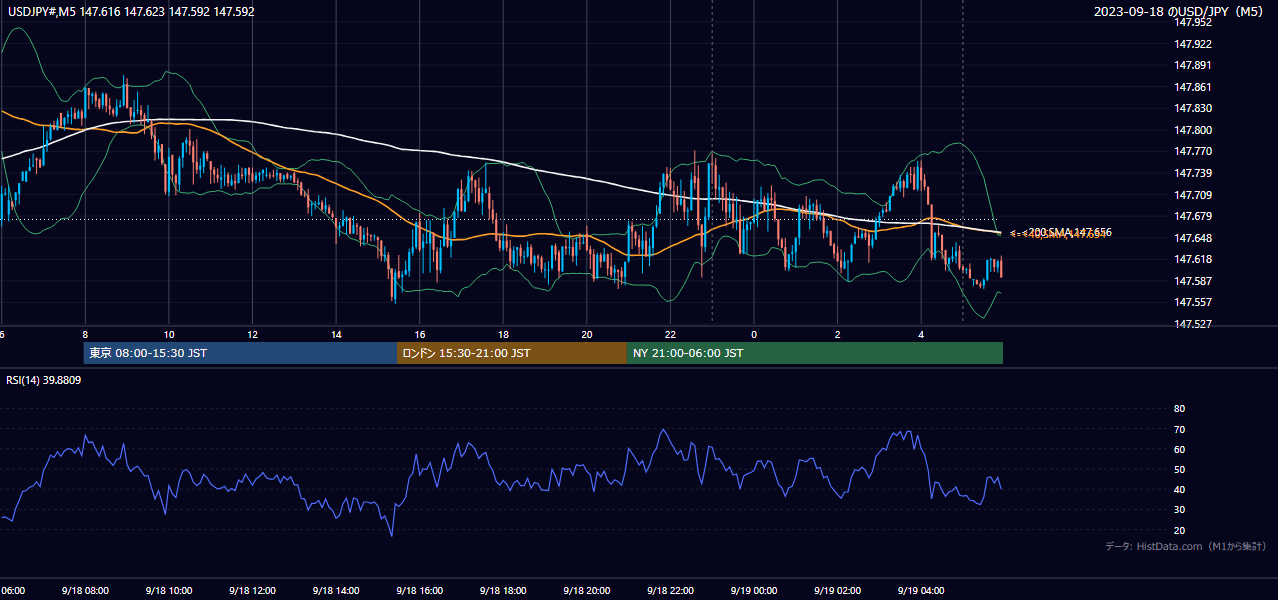Click hour 2 on the price chart axis
Image resolution: width=1278 pixels, height=600 pixels.
point(838,334)
